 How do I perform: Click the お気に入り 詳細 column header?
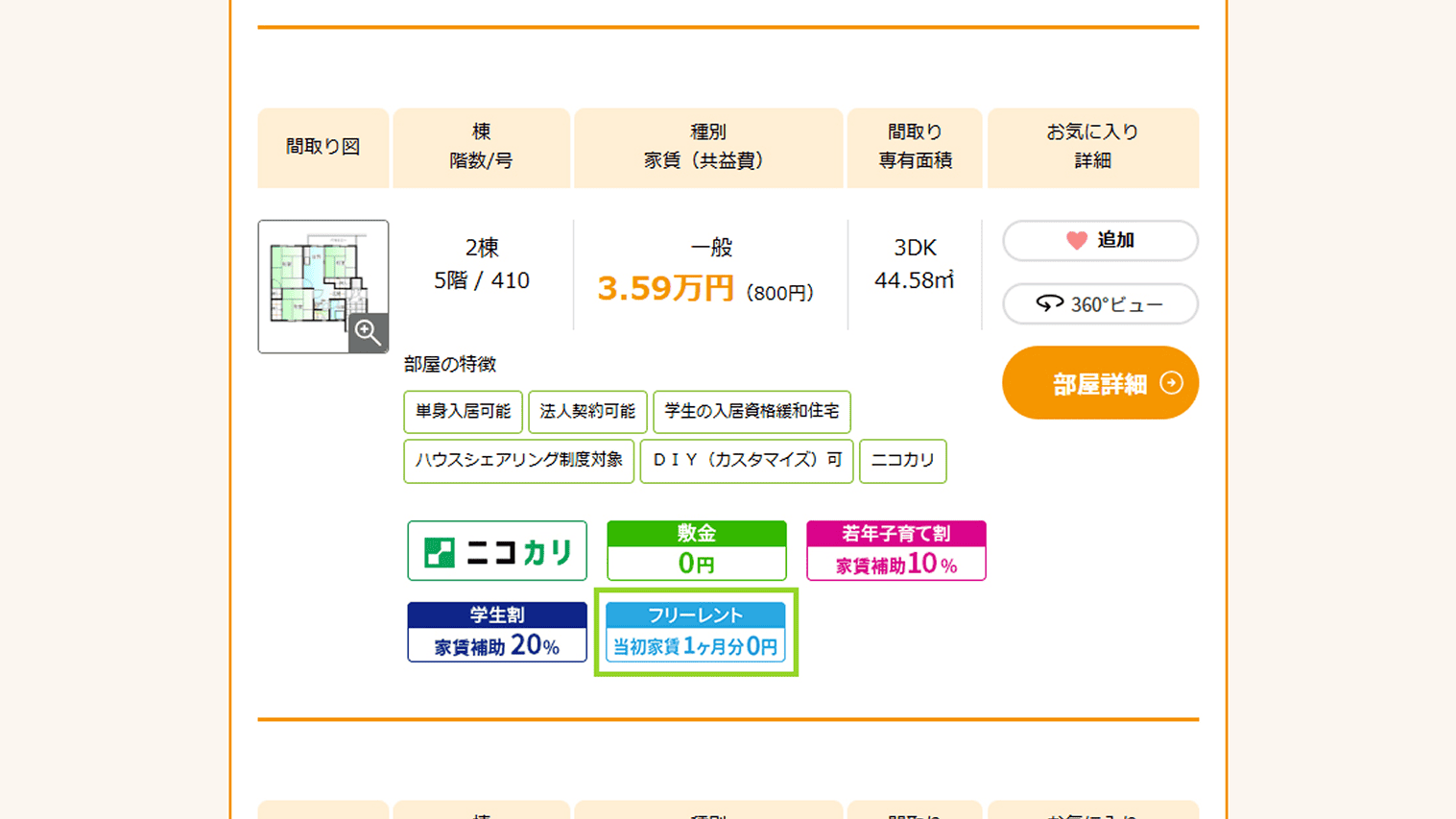(1092, 148)
